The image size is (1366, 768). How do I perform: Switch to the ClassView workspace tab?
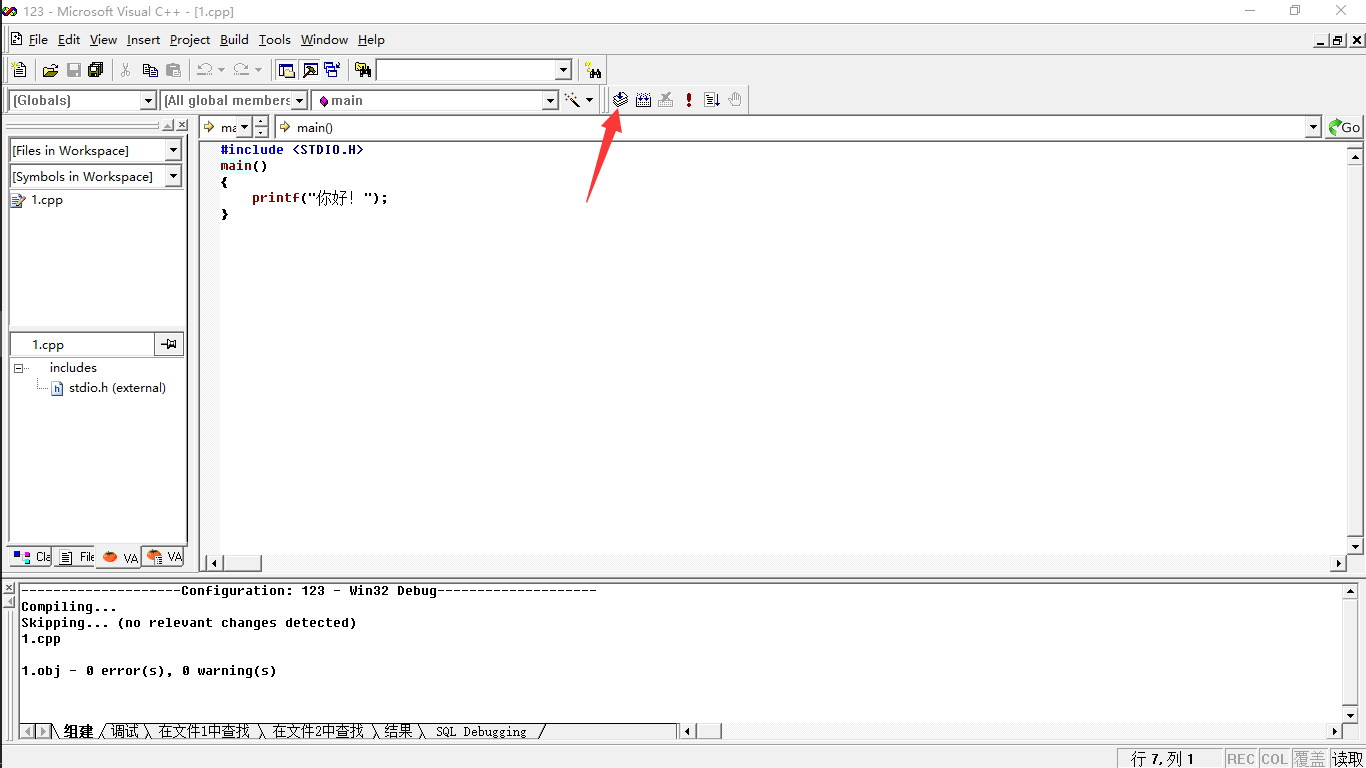point(31,557)
